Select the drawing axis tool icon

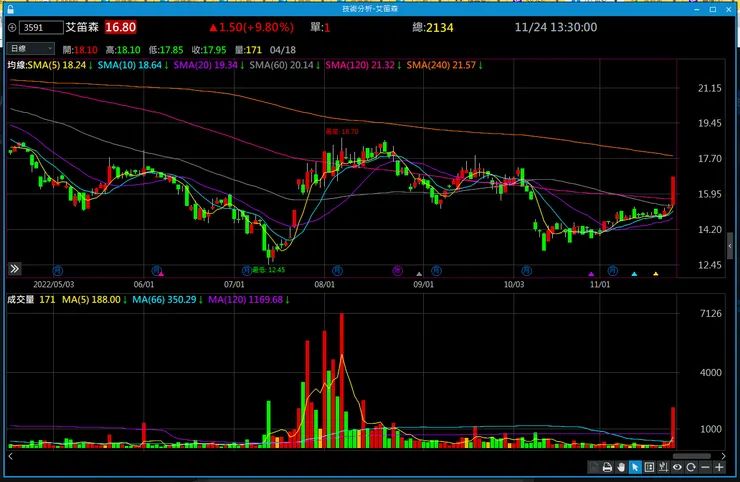[x=664, y=467]
